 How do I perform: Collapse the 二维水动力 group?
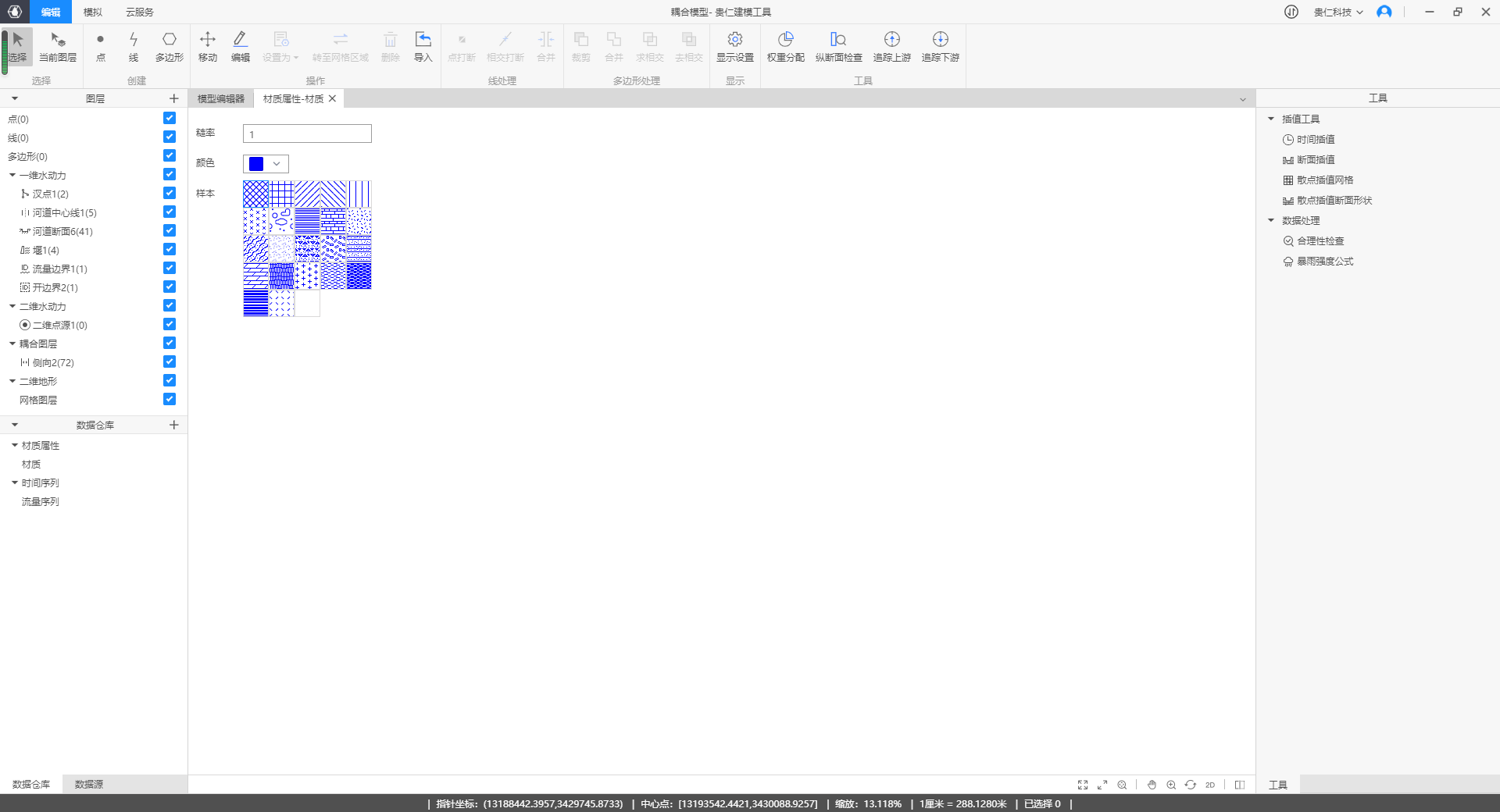12,306
